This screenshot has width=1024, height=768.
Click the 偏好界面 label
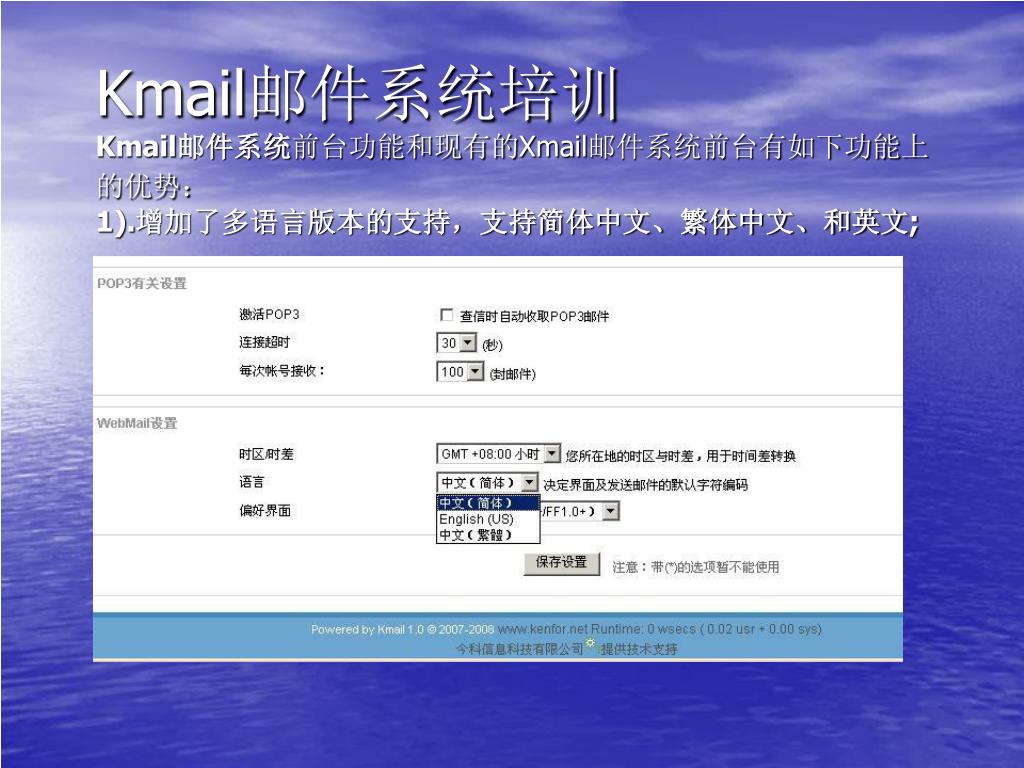coord(264,511)
